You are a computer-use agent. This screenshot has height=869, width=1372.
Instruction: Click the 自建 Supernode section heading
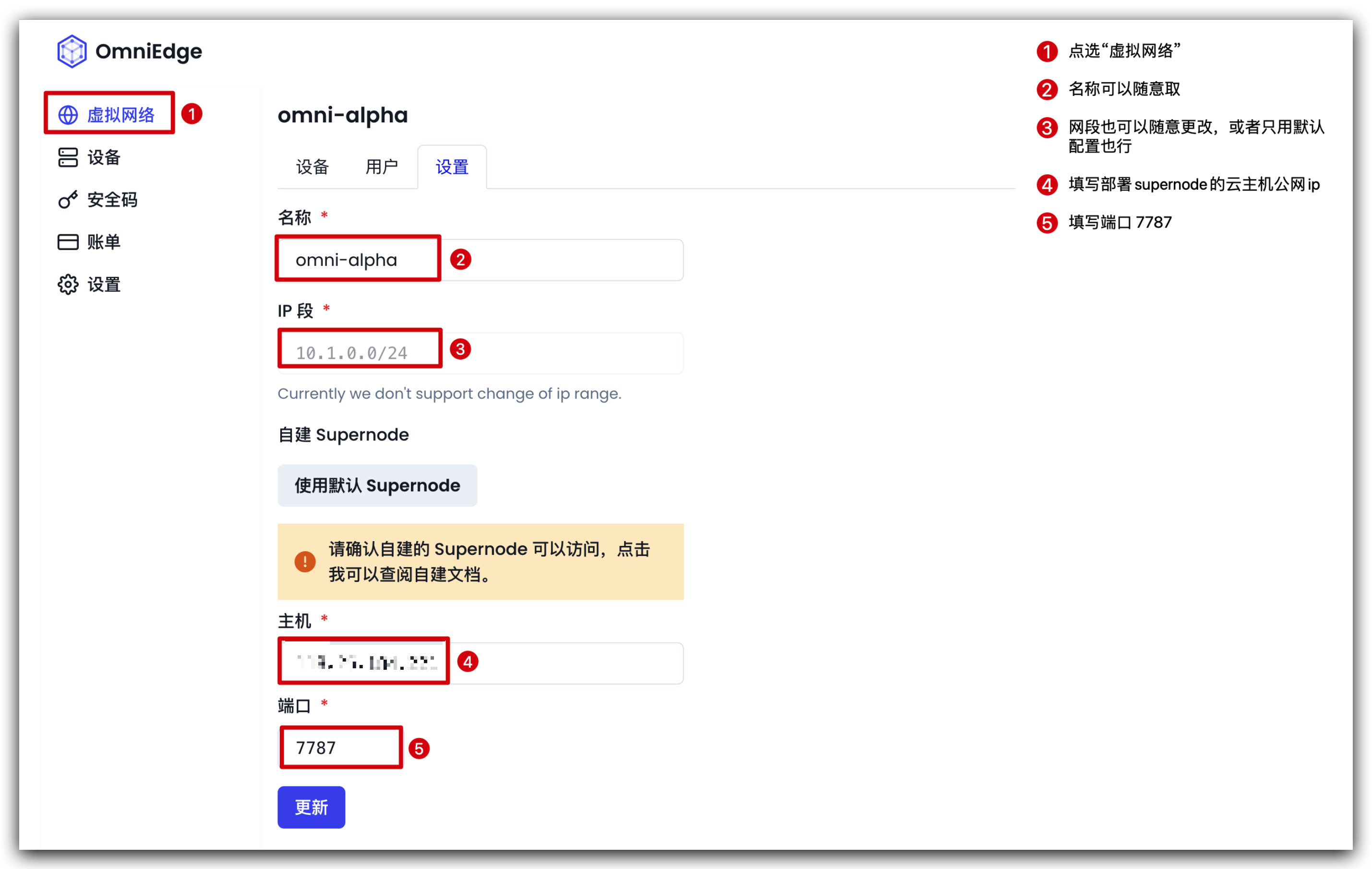pyautogui.click(x=343, y=435)
